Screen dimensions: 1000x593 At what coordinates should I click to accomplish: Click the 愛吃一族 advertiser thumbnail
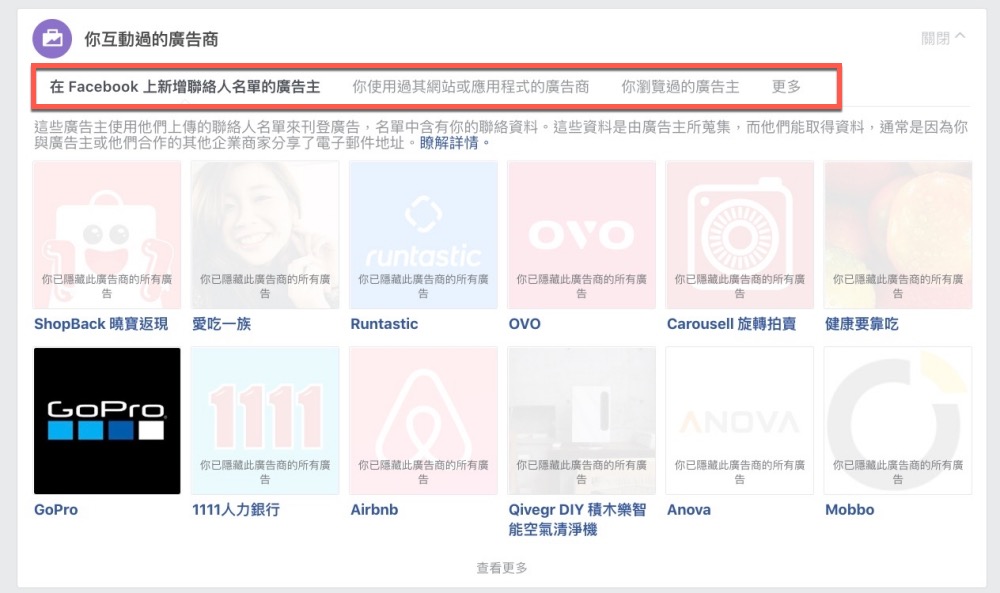(x=265, y=235)
